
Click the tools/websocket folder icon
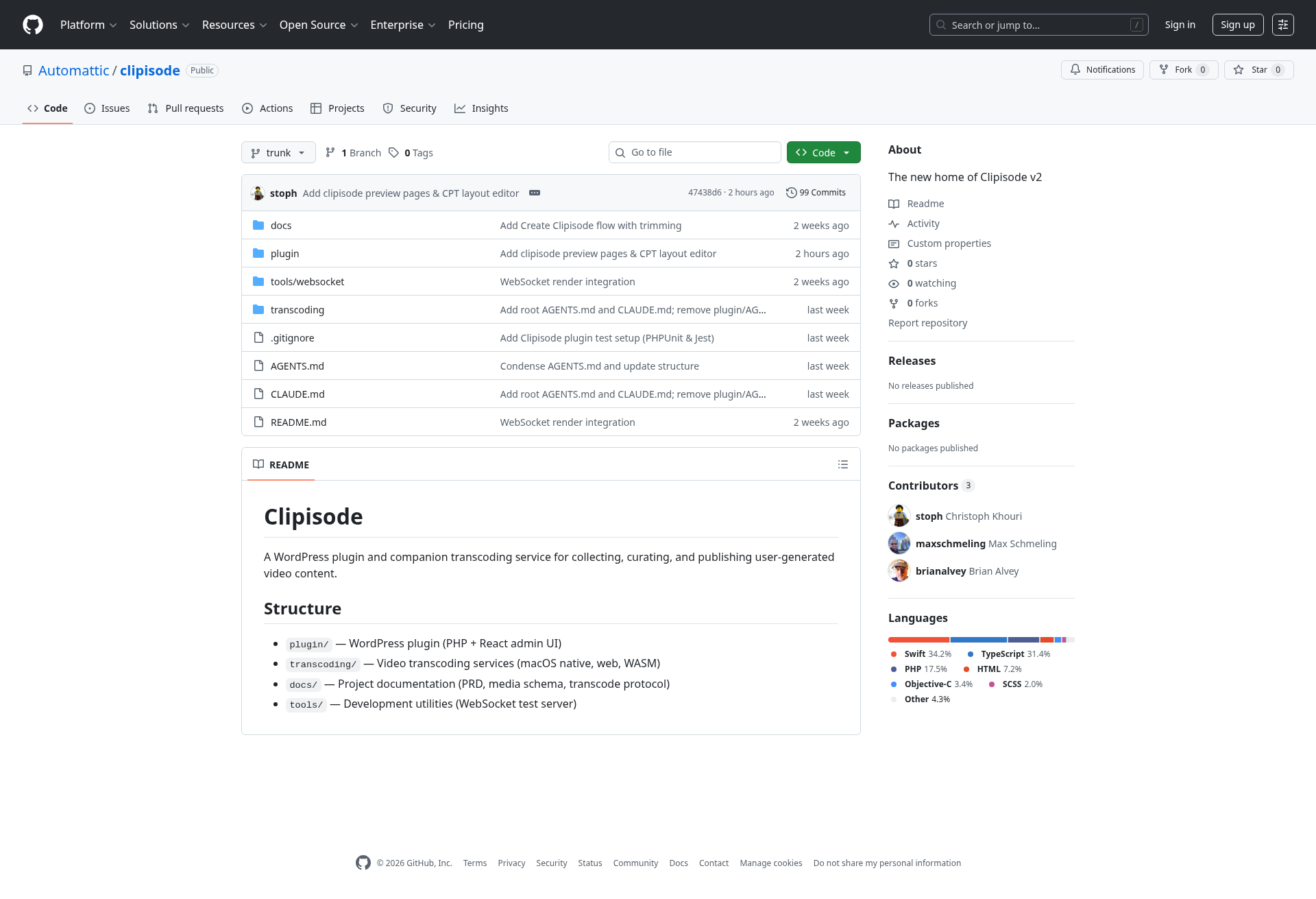pyautogui.click(x=258, y=281)
